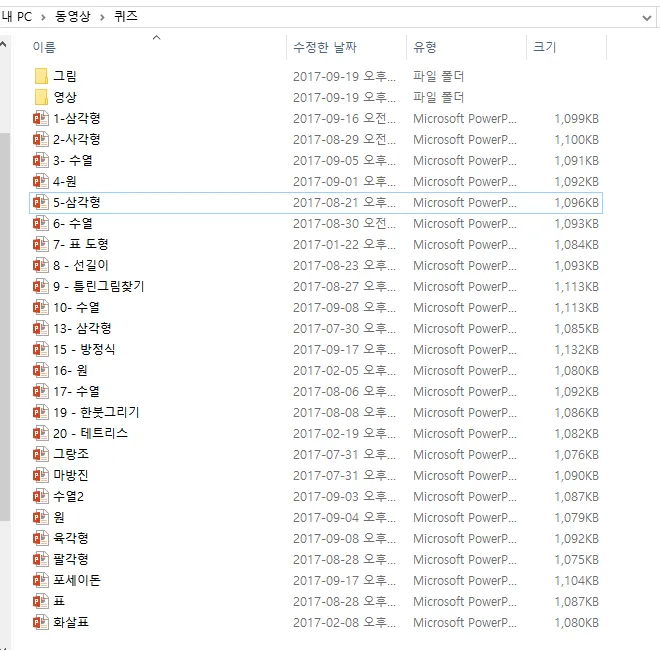The image size is (660, 650).
Task: Click the 6- 수열 file icon
Action: point(41,224)
